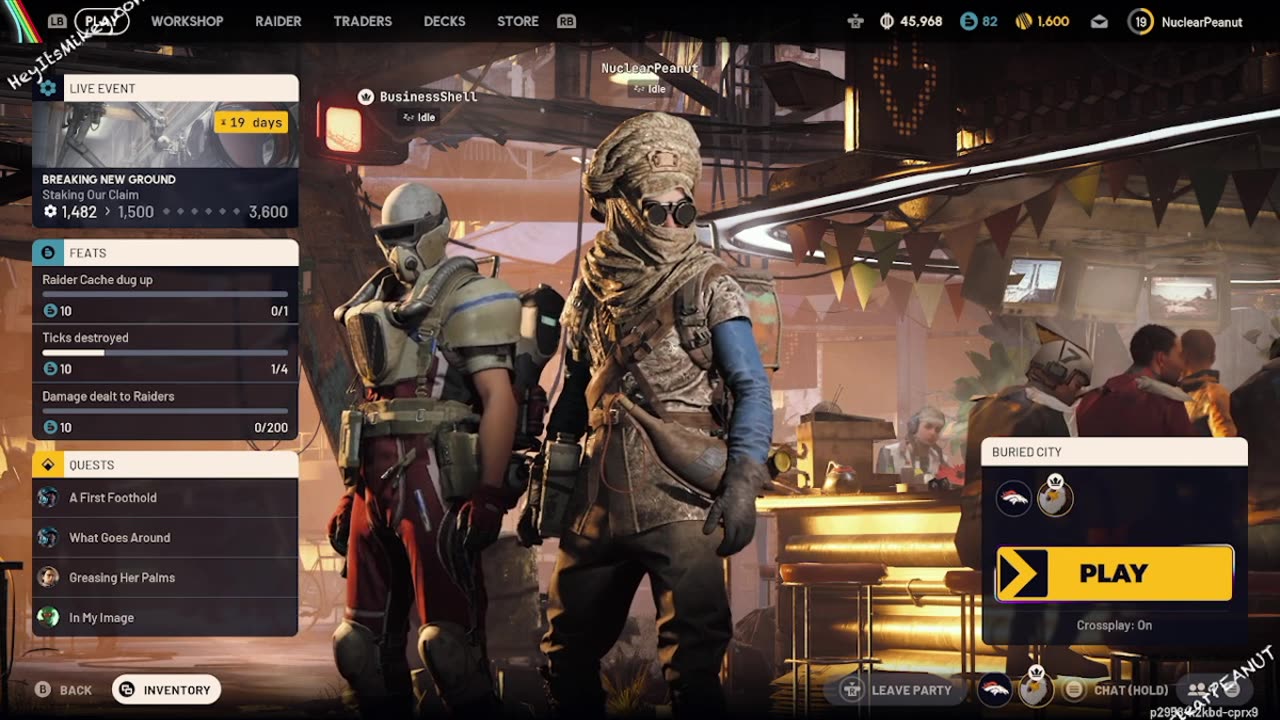1280x720 pixels.
Task: Click the Idle status under BusinessShell
Action: (419, 117)
